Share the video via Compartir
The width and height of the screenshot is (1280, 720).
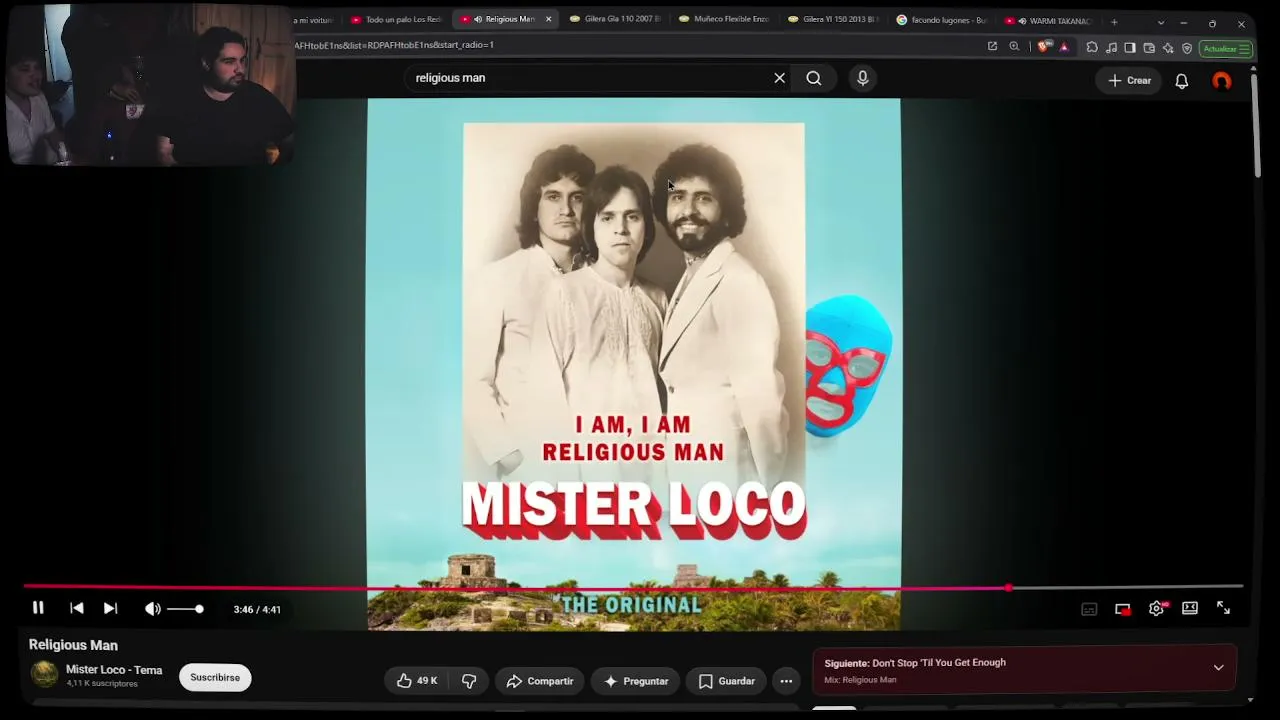[x=540, y=681]
